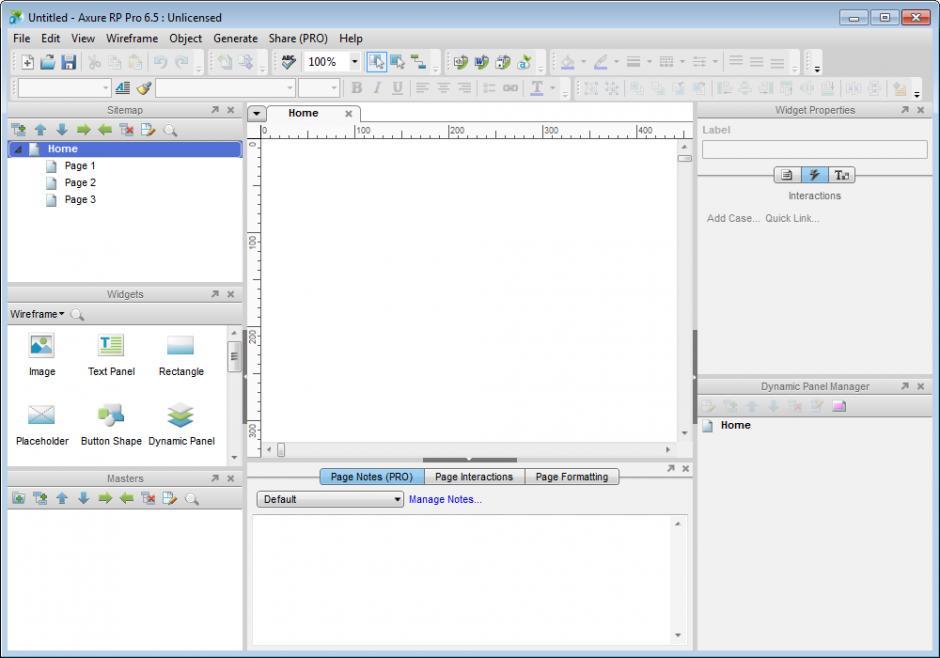Open the font family dropdown
This screenshot has width=940, height=658.
(x=290, y=88)
